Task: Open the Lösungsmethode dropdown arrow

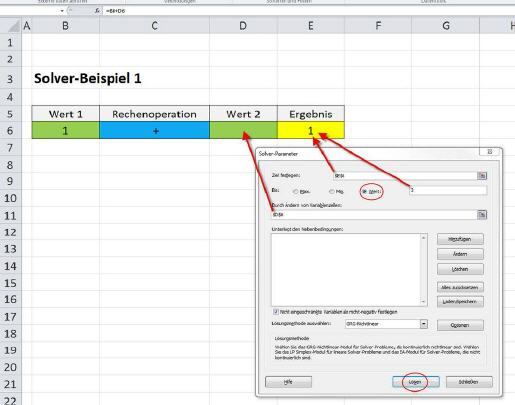Action: pos(424,324)
